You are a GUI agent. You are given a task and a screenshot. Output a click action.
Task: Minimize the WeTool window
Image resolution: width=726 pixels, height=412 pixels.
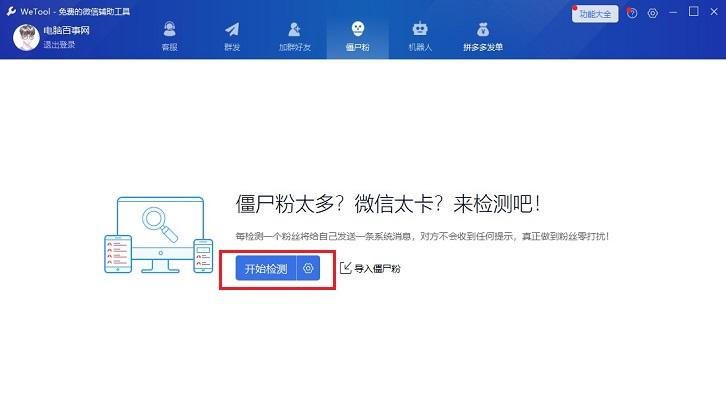(673, 12)
